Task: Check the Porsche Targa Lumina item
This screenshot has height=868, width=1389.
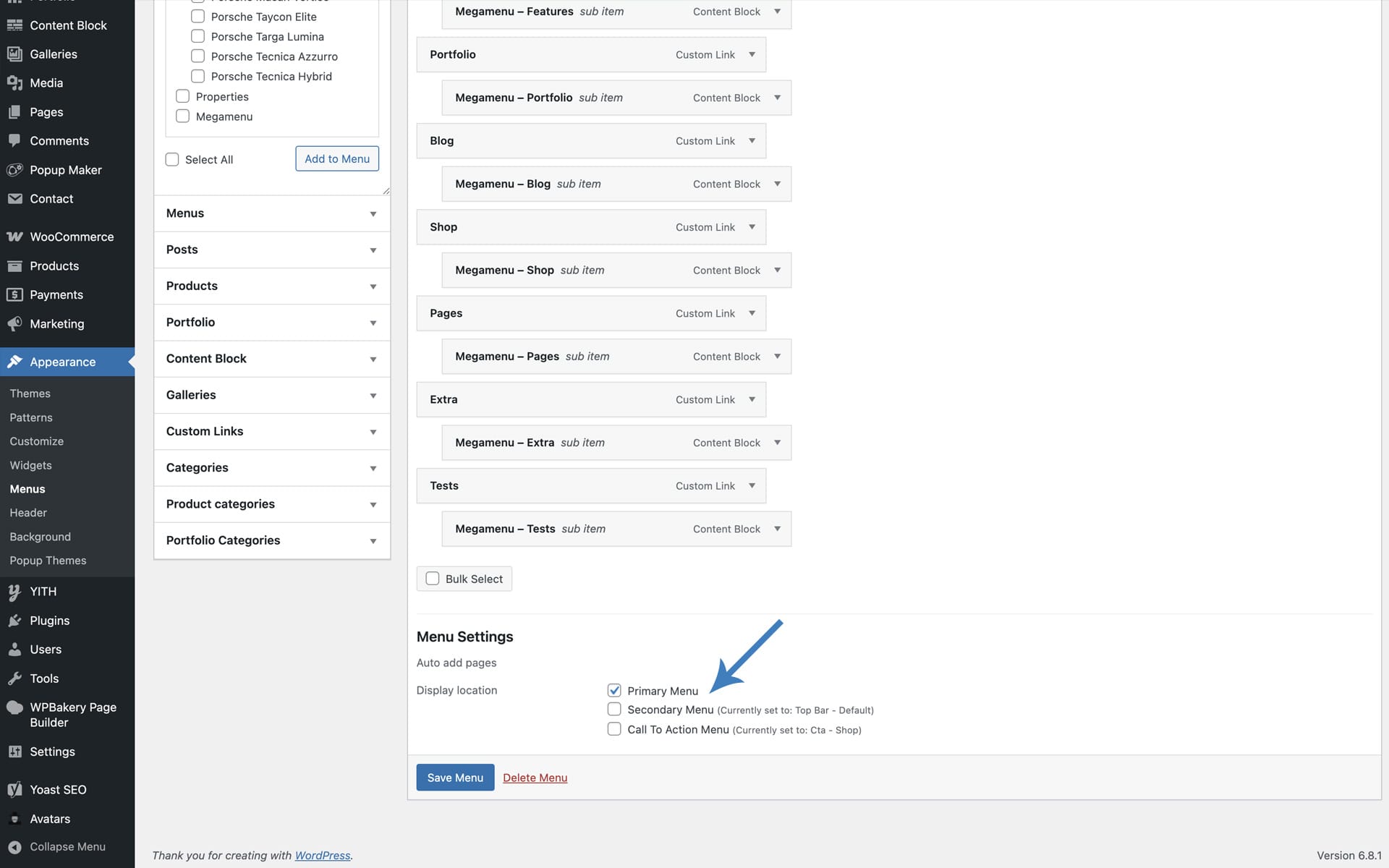Action: pyautogui.click(x=197, y=36)
